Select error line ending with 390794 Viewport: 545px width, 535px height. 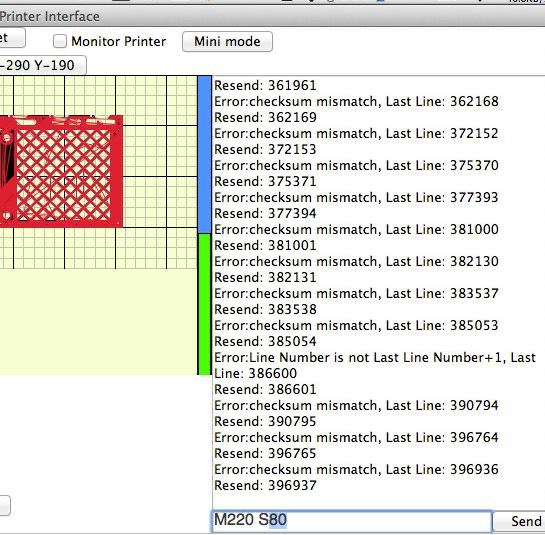(356, 405)
